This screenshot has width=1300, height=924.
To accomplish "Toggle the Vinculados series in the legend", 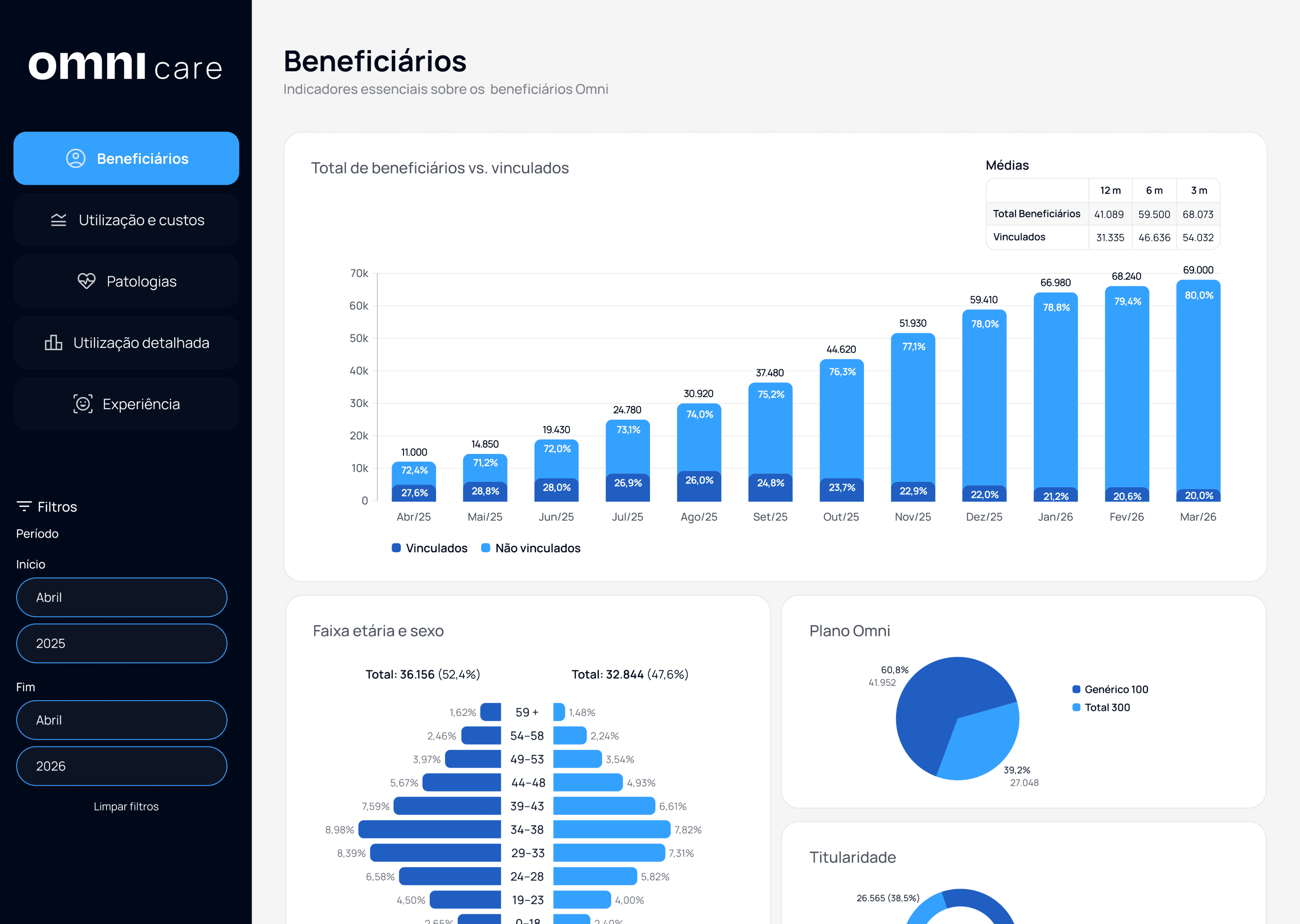I will (x=437, y=548).
